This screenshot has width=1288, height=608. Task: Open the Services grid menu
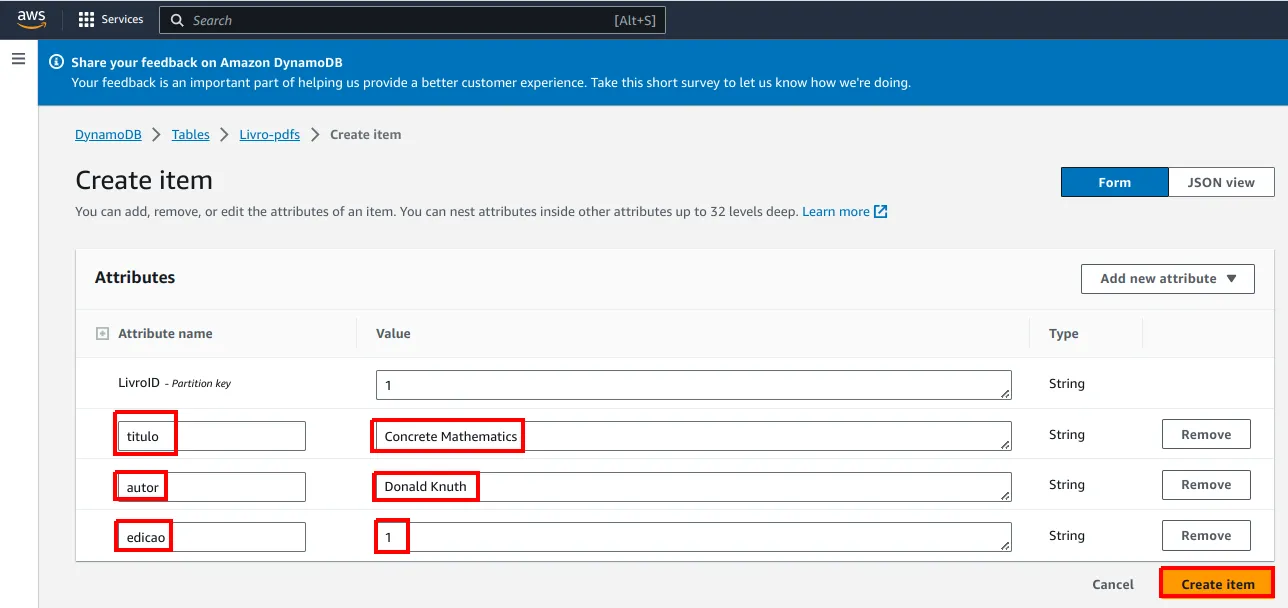click(111, 20)
